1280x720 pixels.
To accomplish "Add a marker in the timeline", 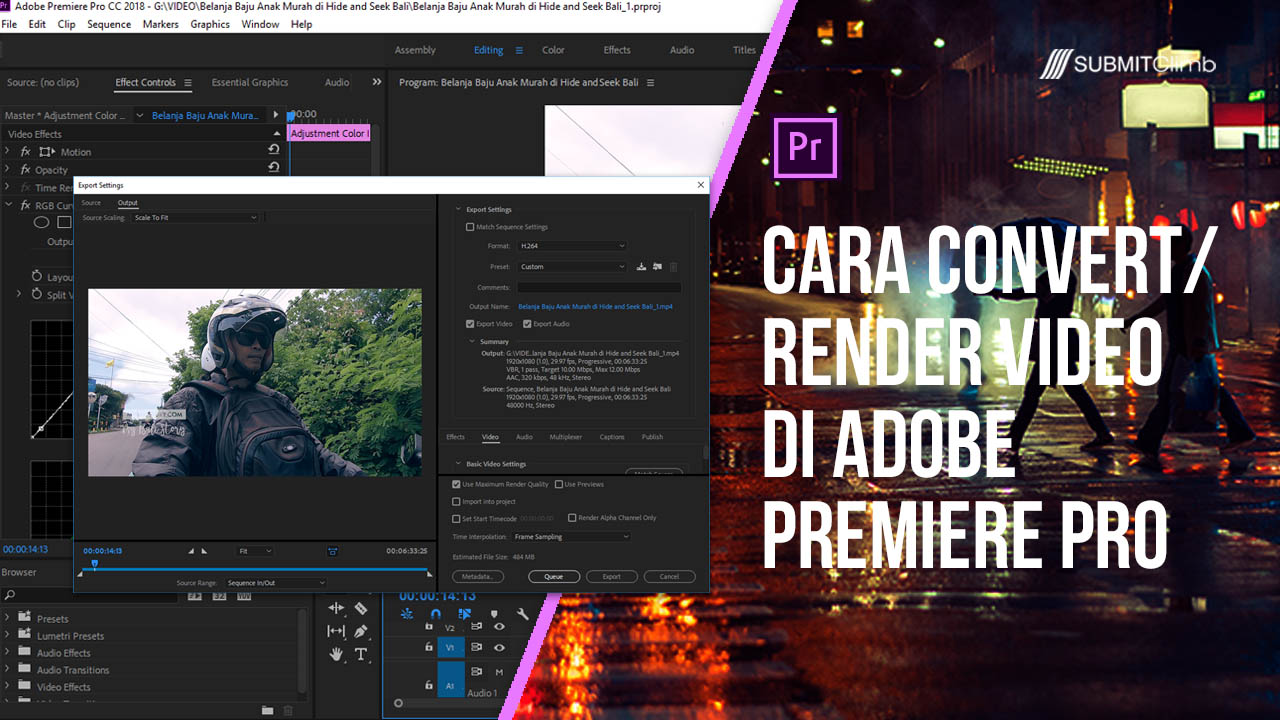I will 494,614.
